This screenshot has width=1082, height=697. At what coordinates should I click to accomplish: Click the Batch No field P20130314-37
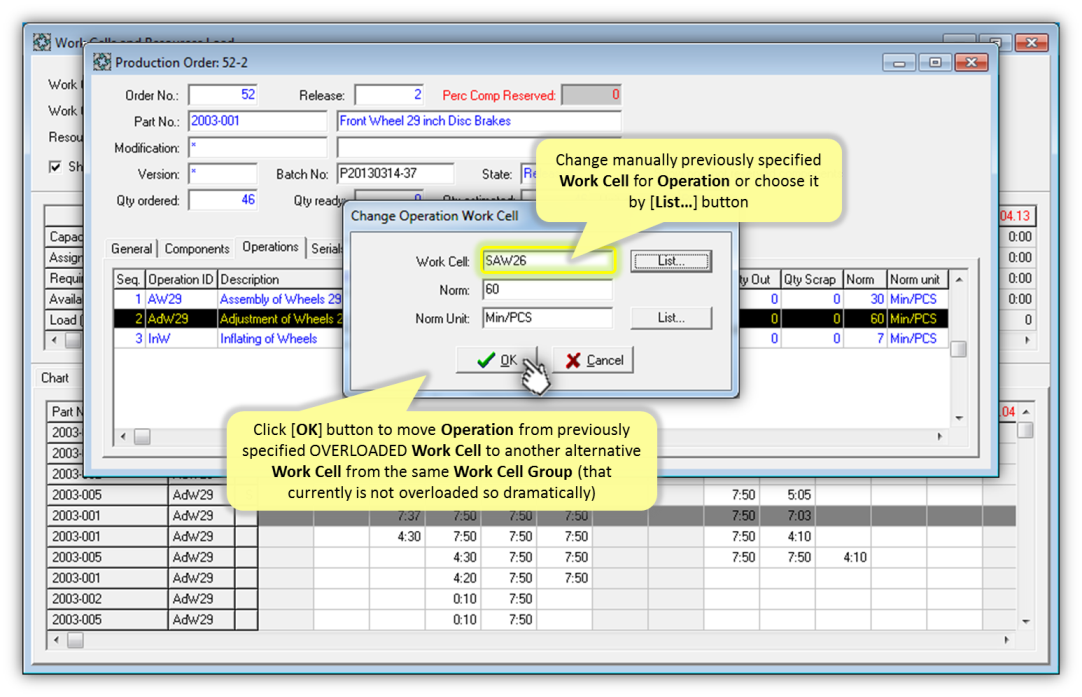(395, 174)
